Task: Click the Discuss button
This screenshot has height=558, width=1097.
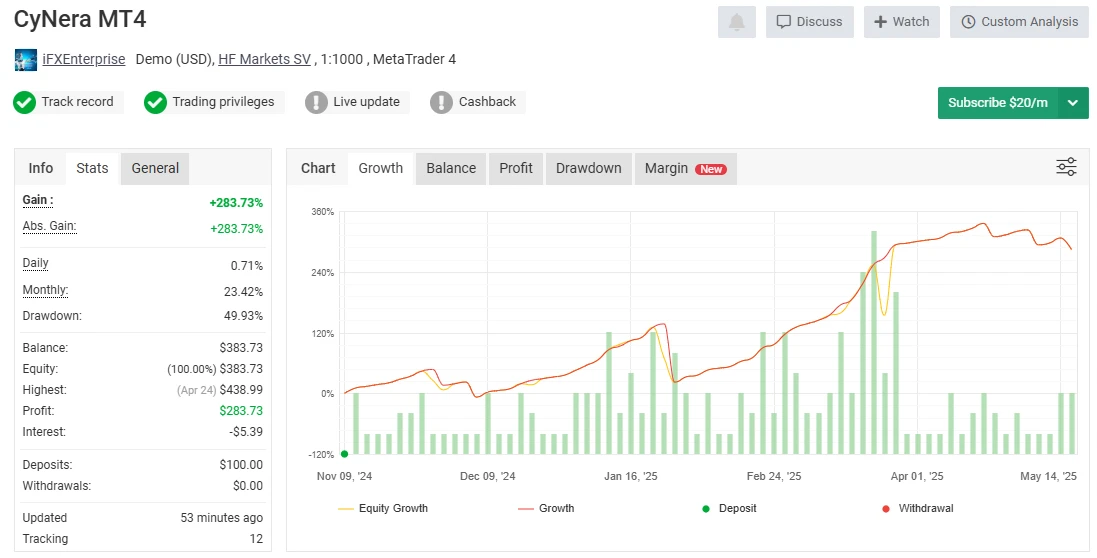Action: point(809,22)
